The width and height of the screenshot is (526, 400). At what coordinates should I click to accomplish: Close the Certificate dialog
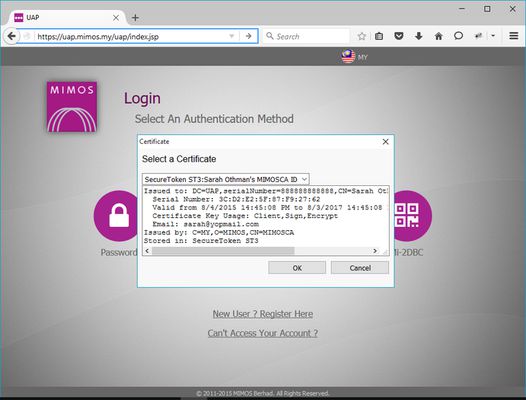pos(385,142)
